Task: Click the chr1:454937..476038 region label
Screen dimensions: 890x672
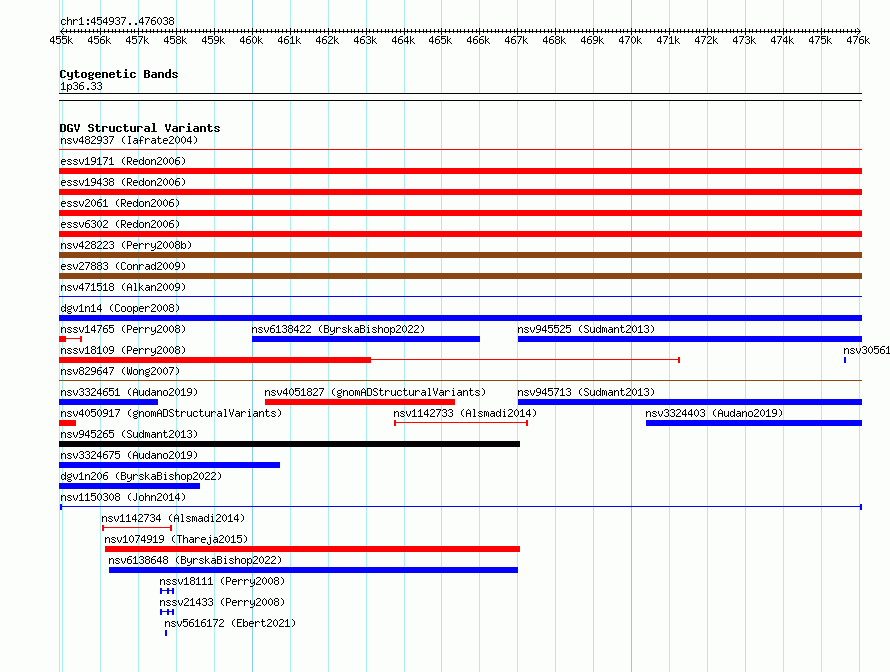Action: (117, 21)
